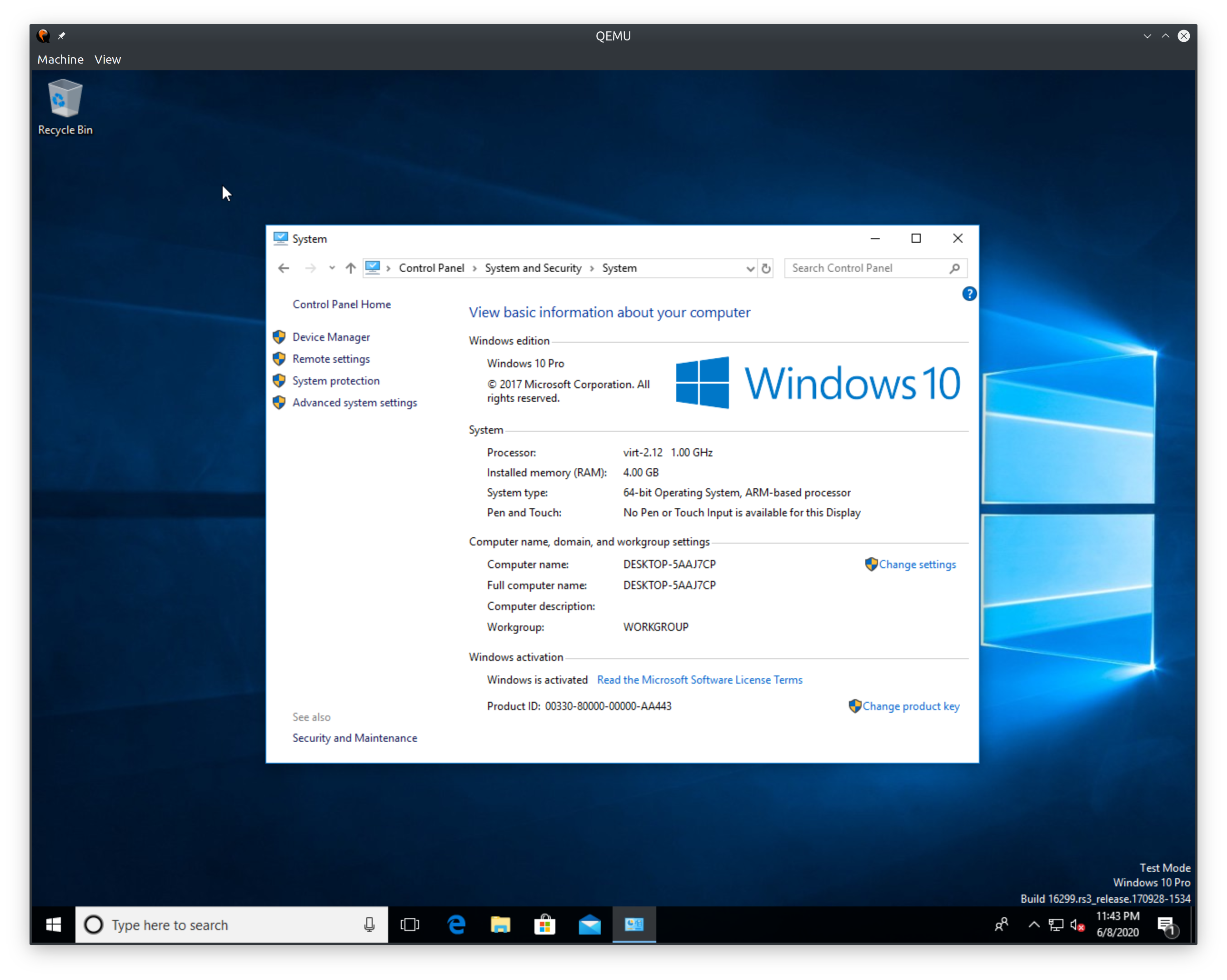Expand the chevron before Control Panel breadcrumb

388,269
